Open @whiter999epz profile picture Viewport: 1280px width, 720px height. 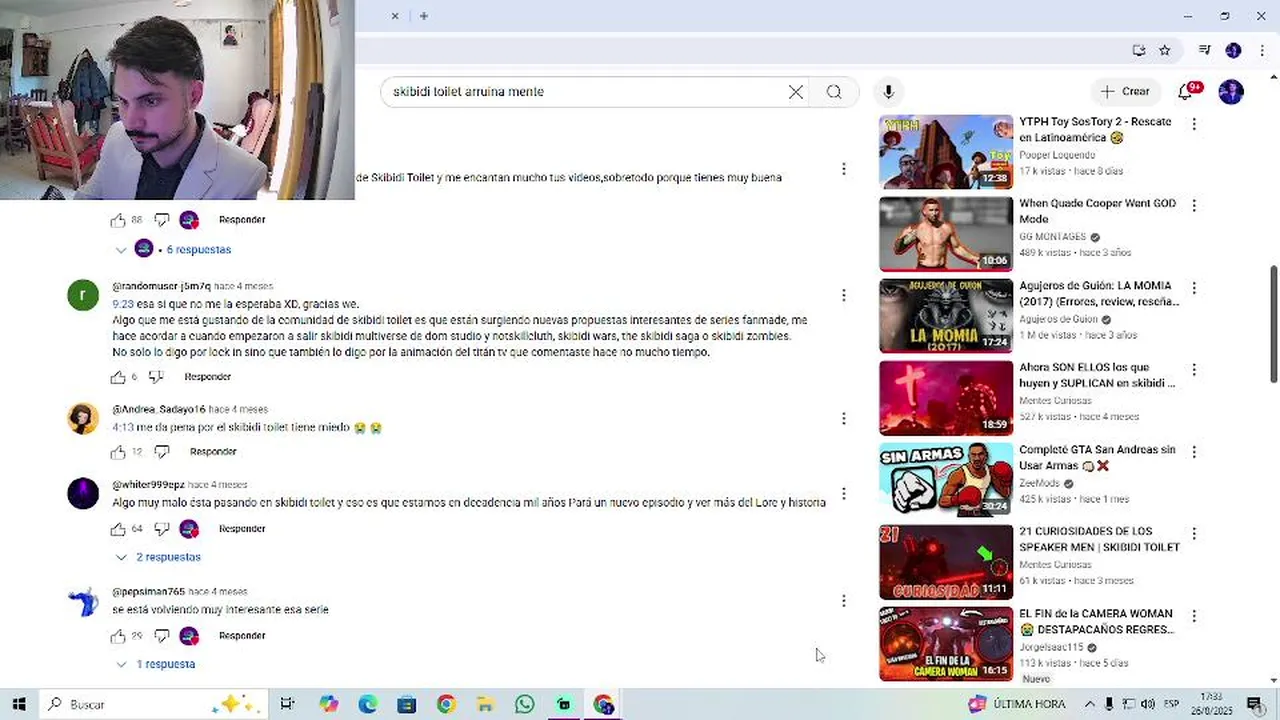[83, 493]
